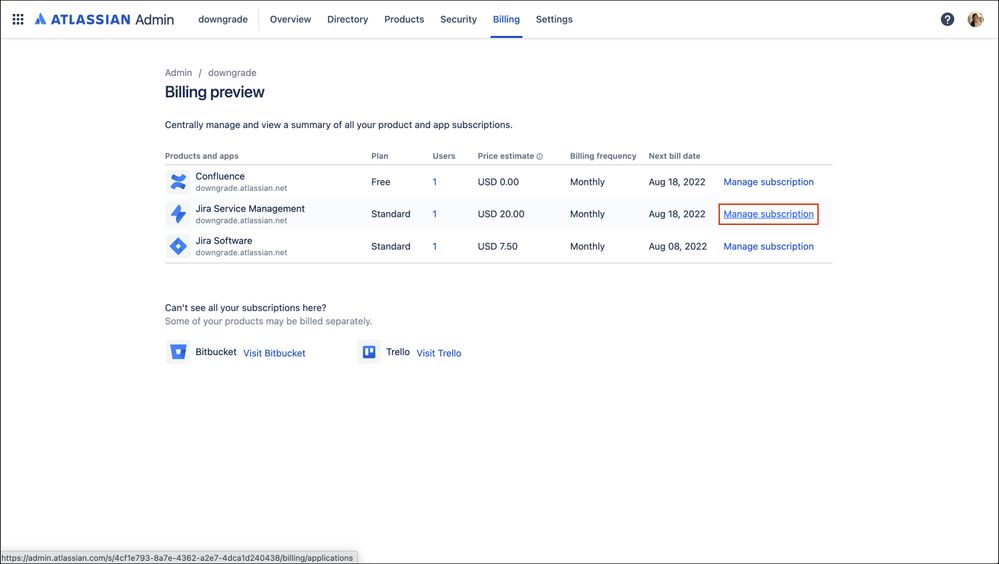
Task: Click the Jira Service Management name
Action: coord(250,208)
